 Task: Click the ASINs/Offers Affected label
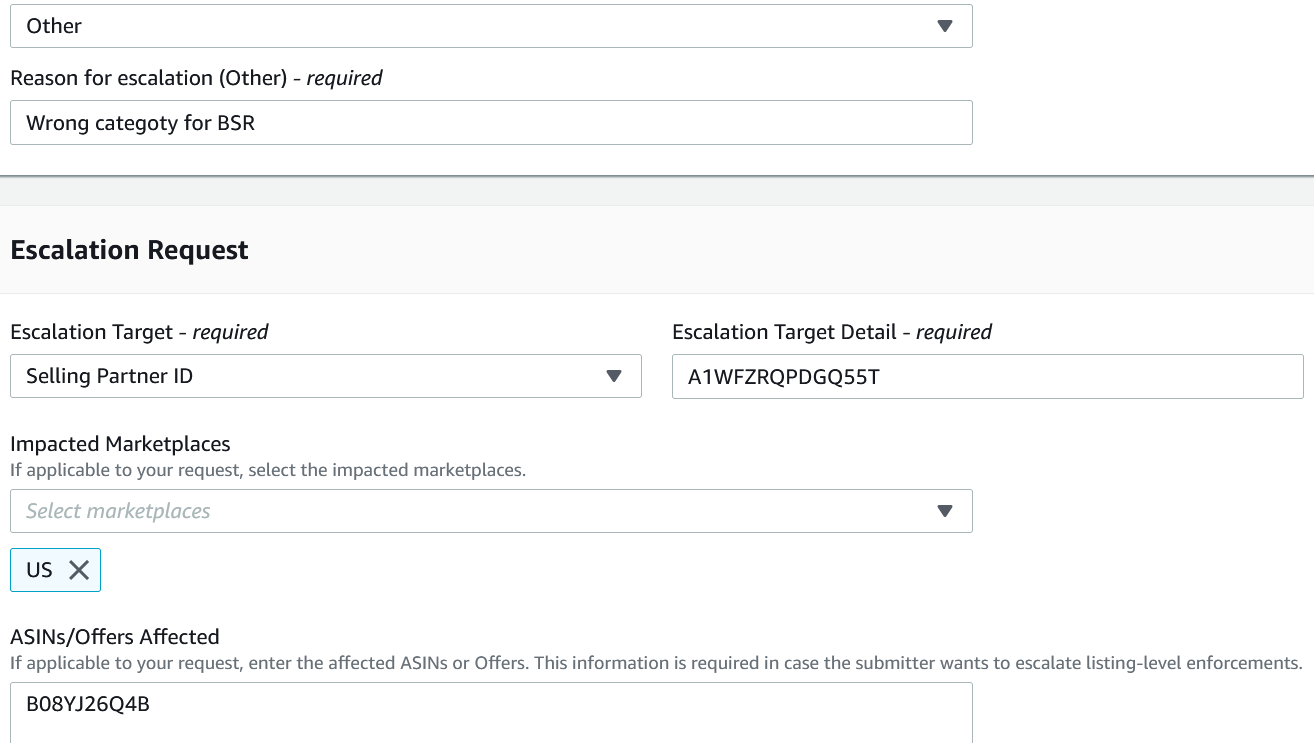pos(114,636)
